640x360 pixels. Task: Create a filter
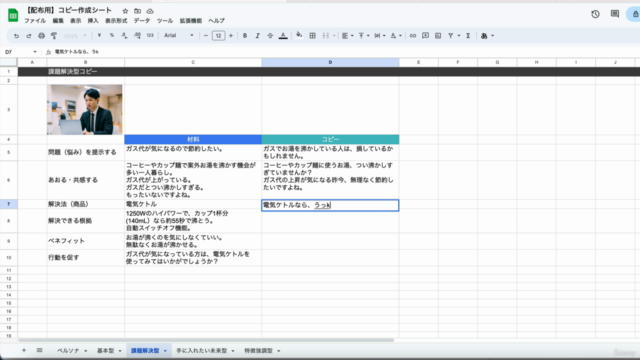coord(451,36)
